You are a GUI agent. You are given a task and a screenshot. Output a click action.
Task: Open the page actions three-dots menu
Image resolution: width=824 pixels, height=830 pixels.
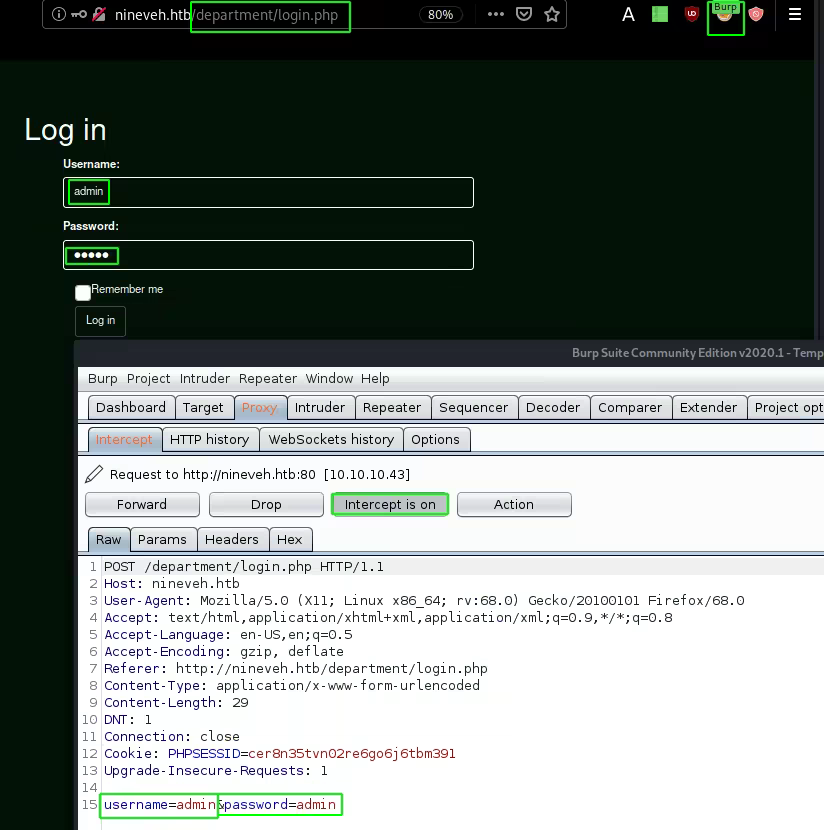pyautogui.click(x=496, y=15)
